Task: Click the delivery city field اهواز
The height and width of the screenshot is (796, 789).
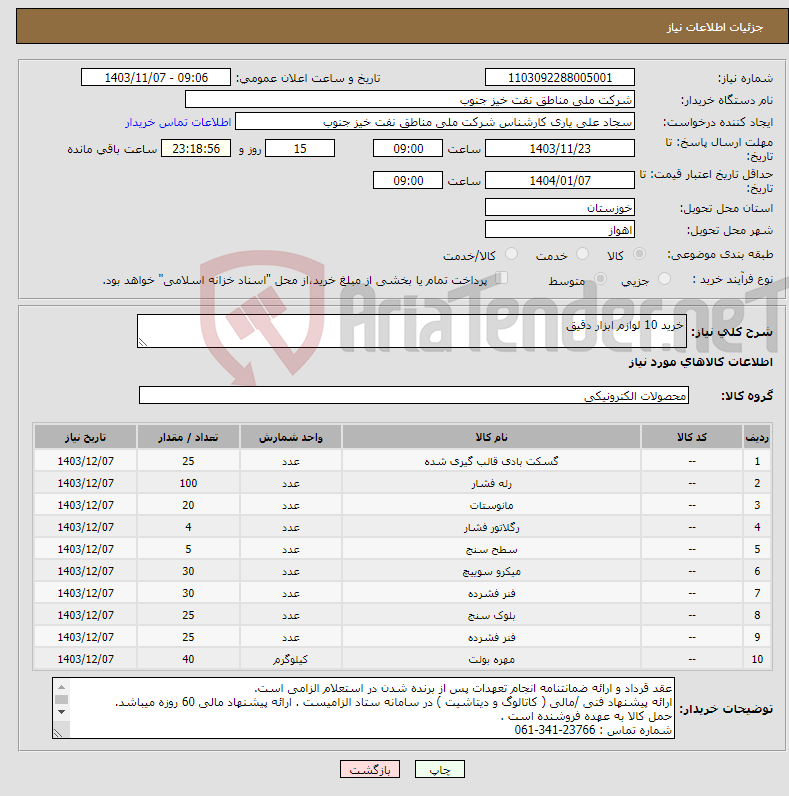Action: (x=560, y=229)
